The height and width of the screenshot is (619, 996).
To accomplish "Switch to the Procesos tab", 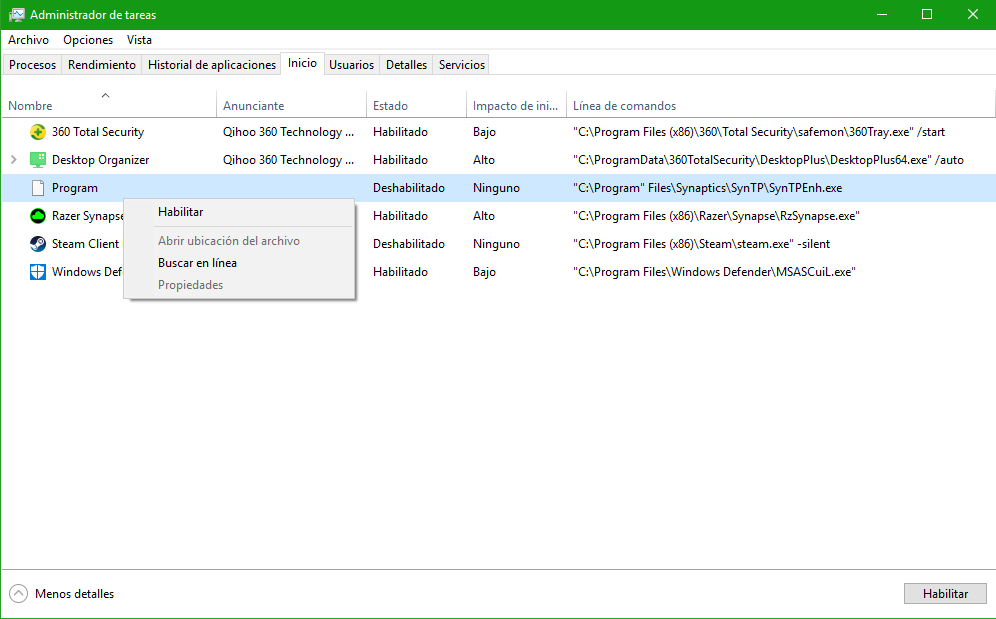I will tap(32, 65).
